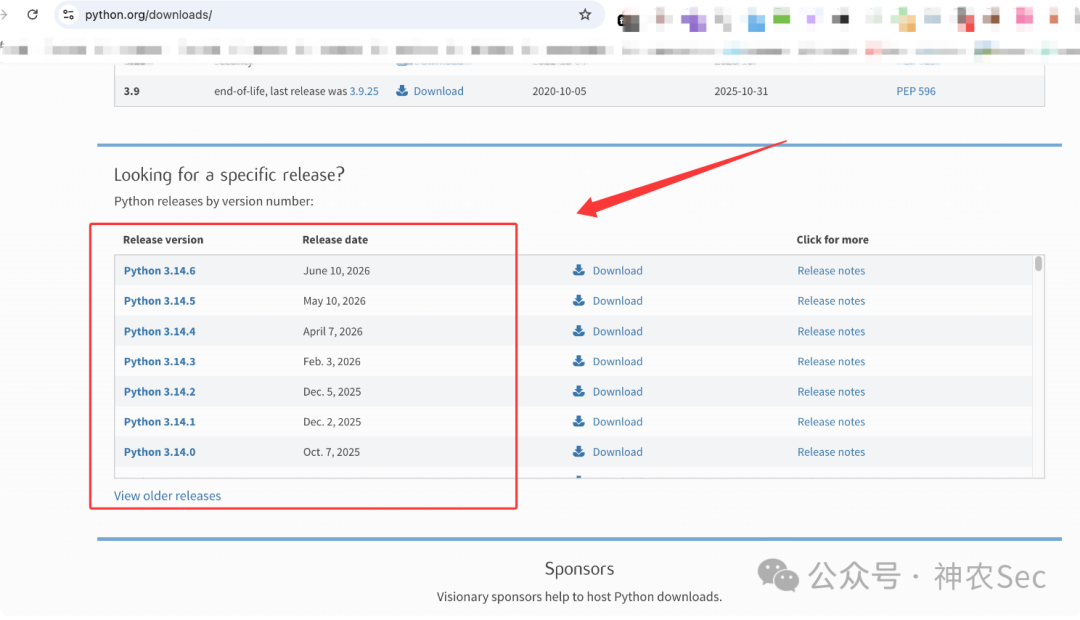Select the 'Dec. 5, 2025' date text
The height and width of the screenshot is (620, 1080).
pyautogui.click(x=332, y=392)
